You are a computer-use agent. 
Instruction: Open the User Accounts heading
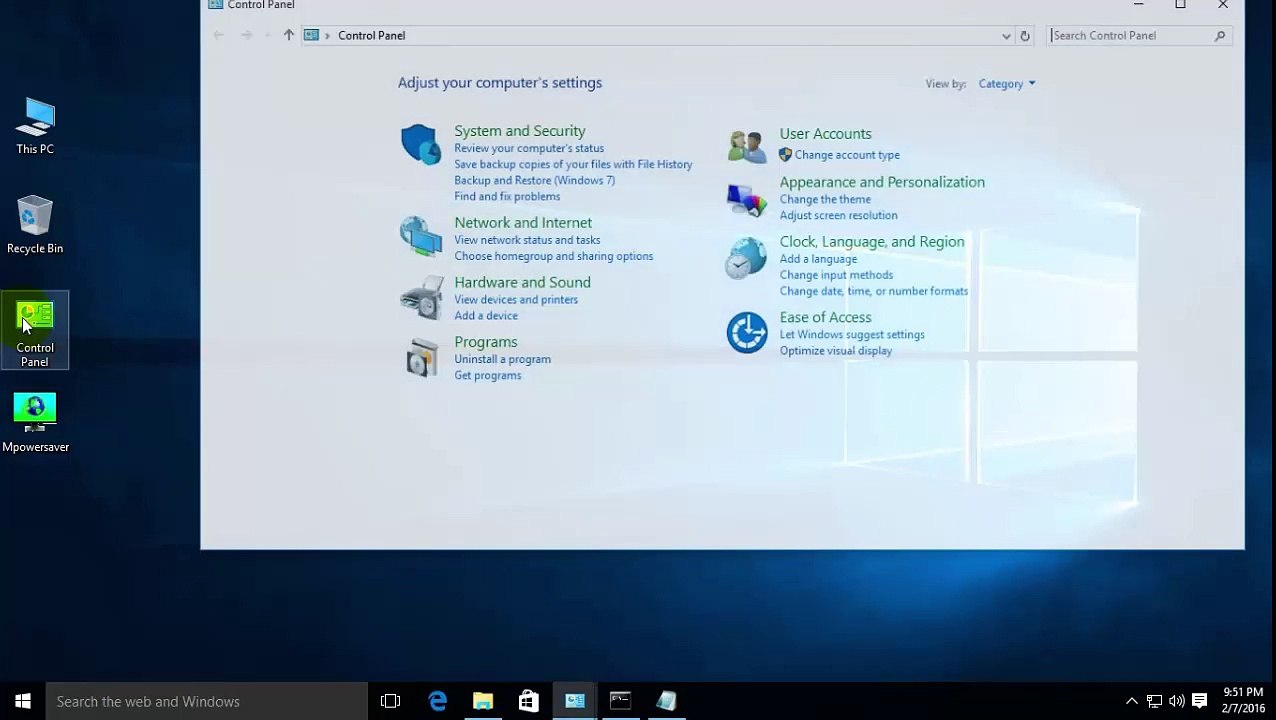point(825,134)
